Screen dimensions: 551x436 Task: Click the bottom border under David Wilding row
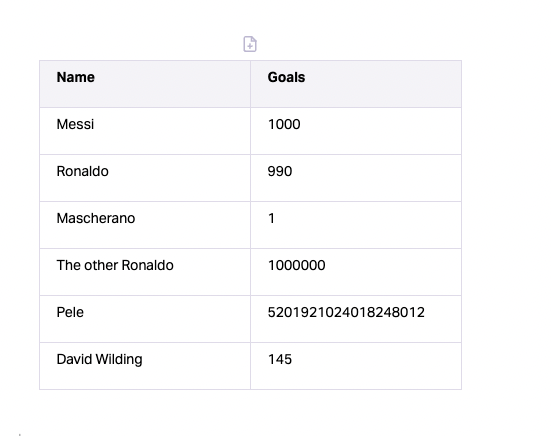[251, 389]
